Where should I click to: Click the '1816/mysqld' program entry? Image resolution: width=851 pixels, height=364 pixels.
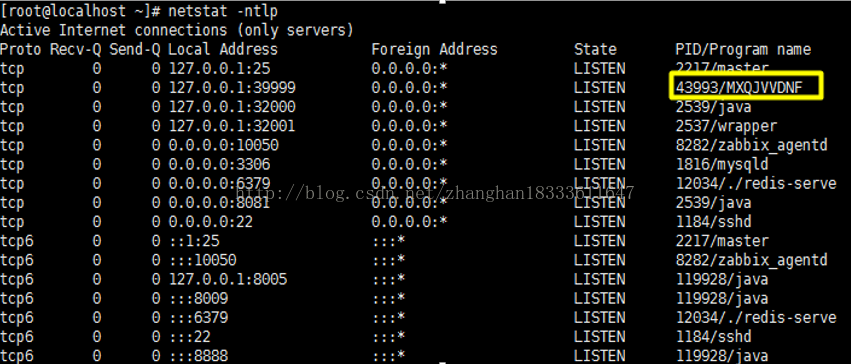coord(722,164)
